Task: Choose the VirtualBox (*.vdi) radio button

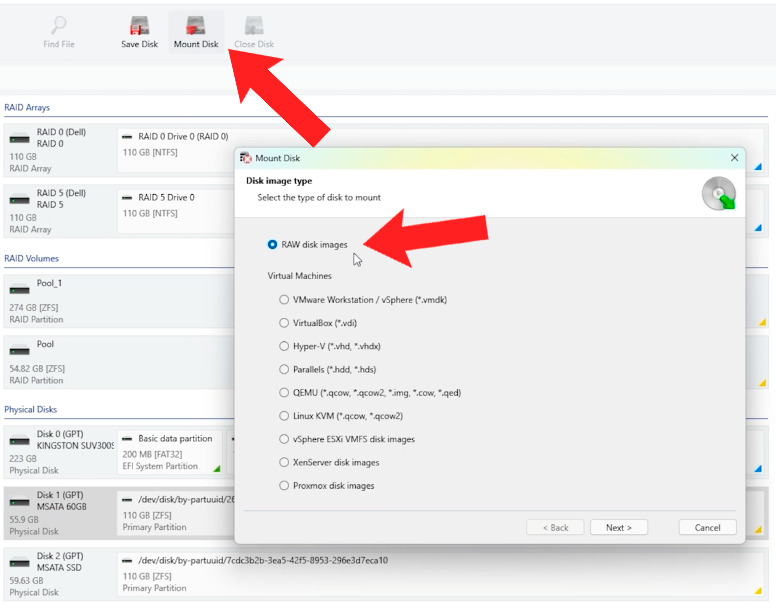Action: click(x=284, y=323)
